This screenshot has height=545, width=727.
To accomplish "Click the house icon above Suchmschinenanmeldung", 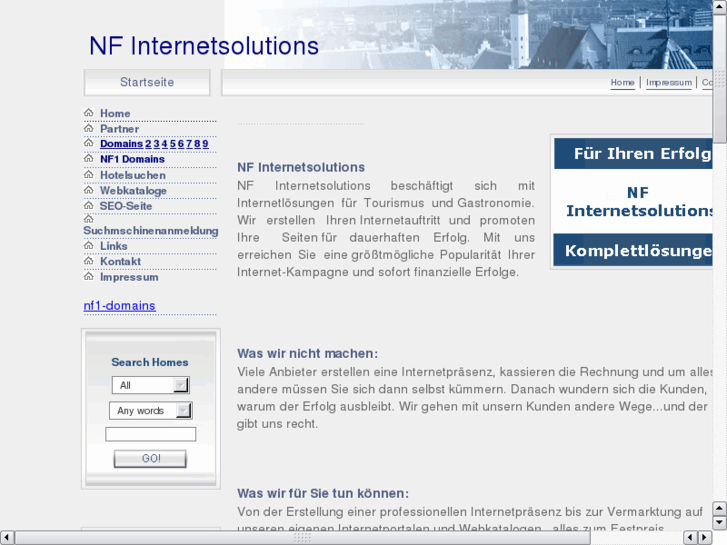I will click(89, 219).
